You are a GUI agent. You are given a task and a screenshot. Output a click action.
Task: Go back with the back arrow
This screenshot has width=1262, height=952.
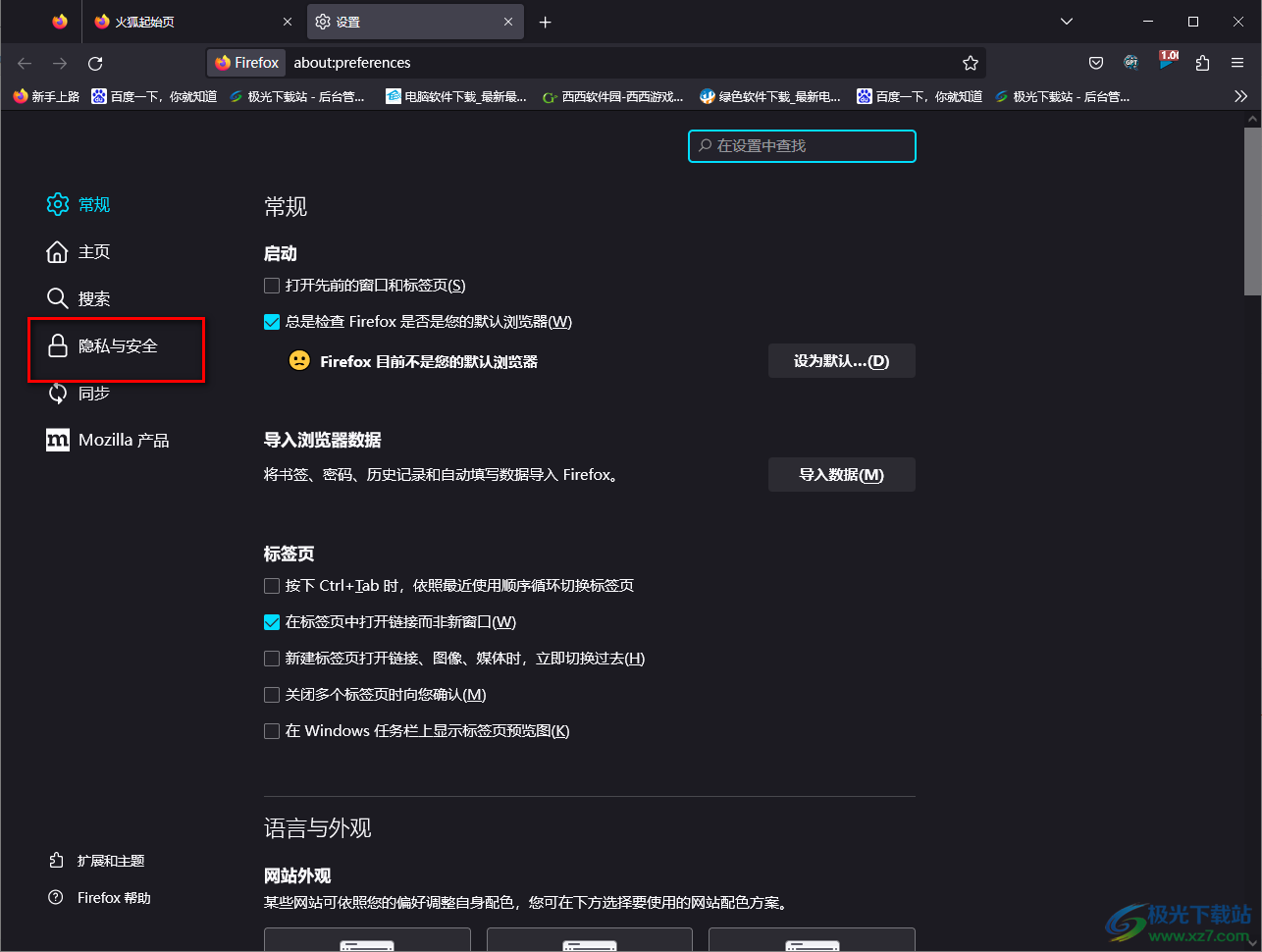point(25,63)
